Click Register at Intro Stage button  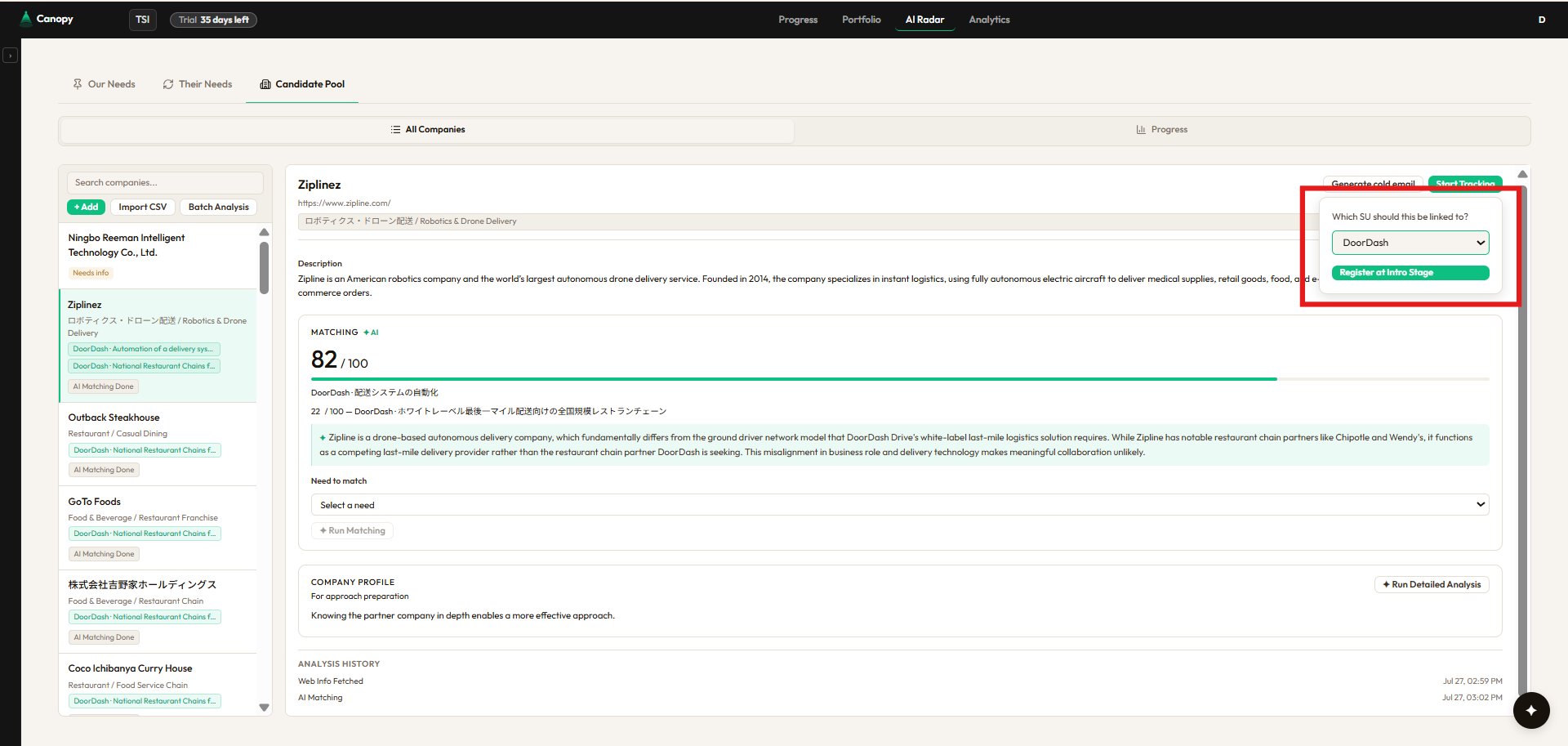pyautogui.click(x=1410, y=273)
